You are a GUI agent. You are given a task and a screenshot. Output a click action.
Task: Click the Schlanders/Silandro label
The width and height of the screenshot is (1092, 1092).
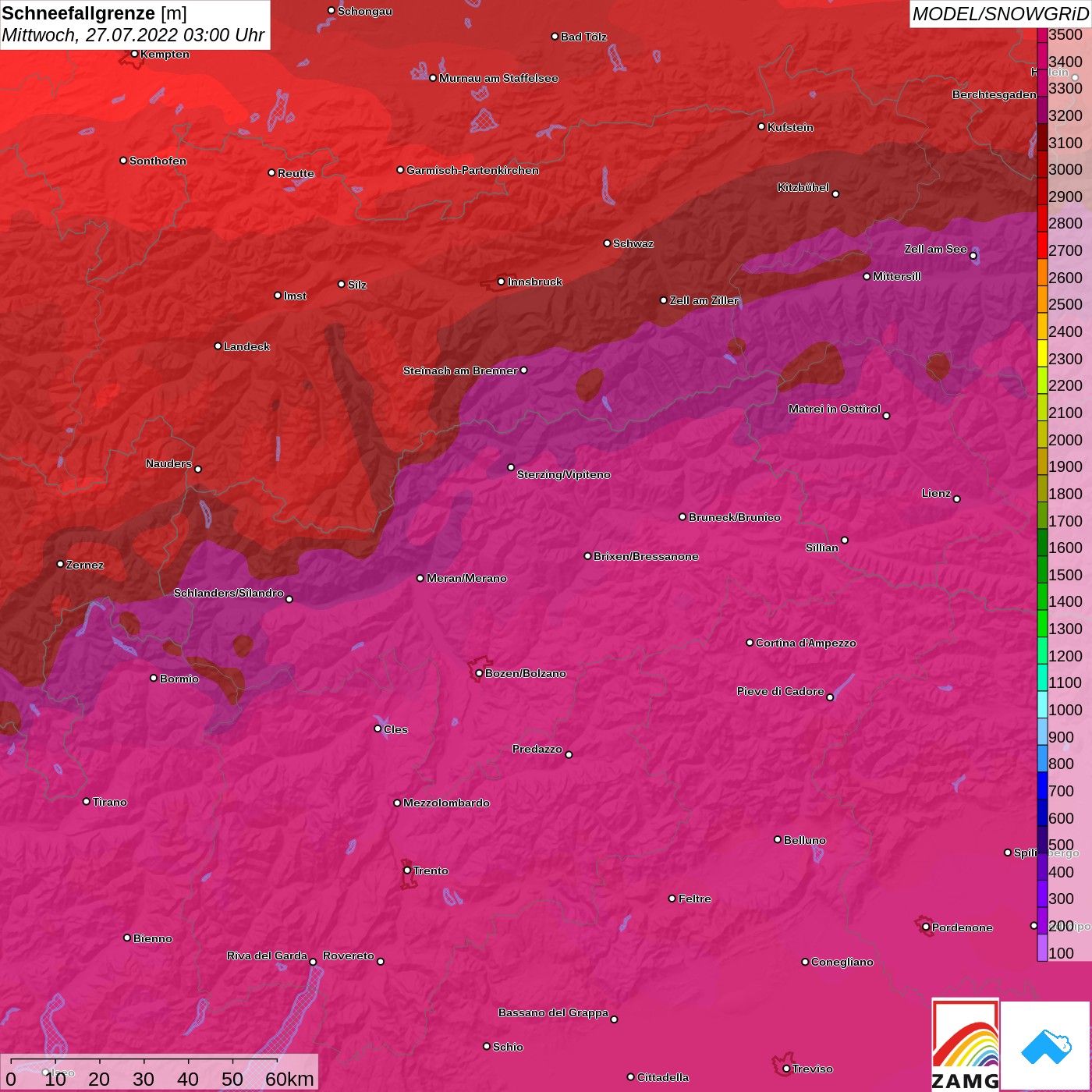tap(229, 593)
